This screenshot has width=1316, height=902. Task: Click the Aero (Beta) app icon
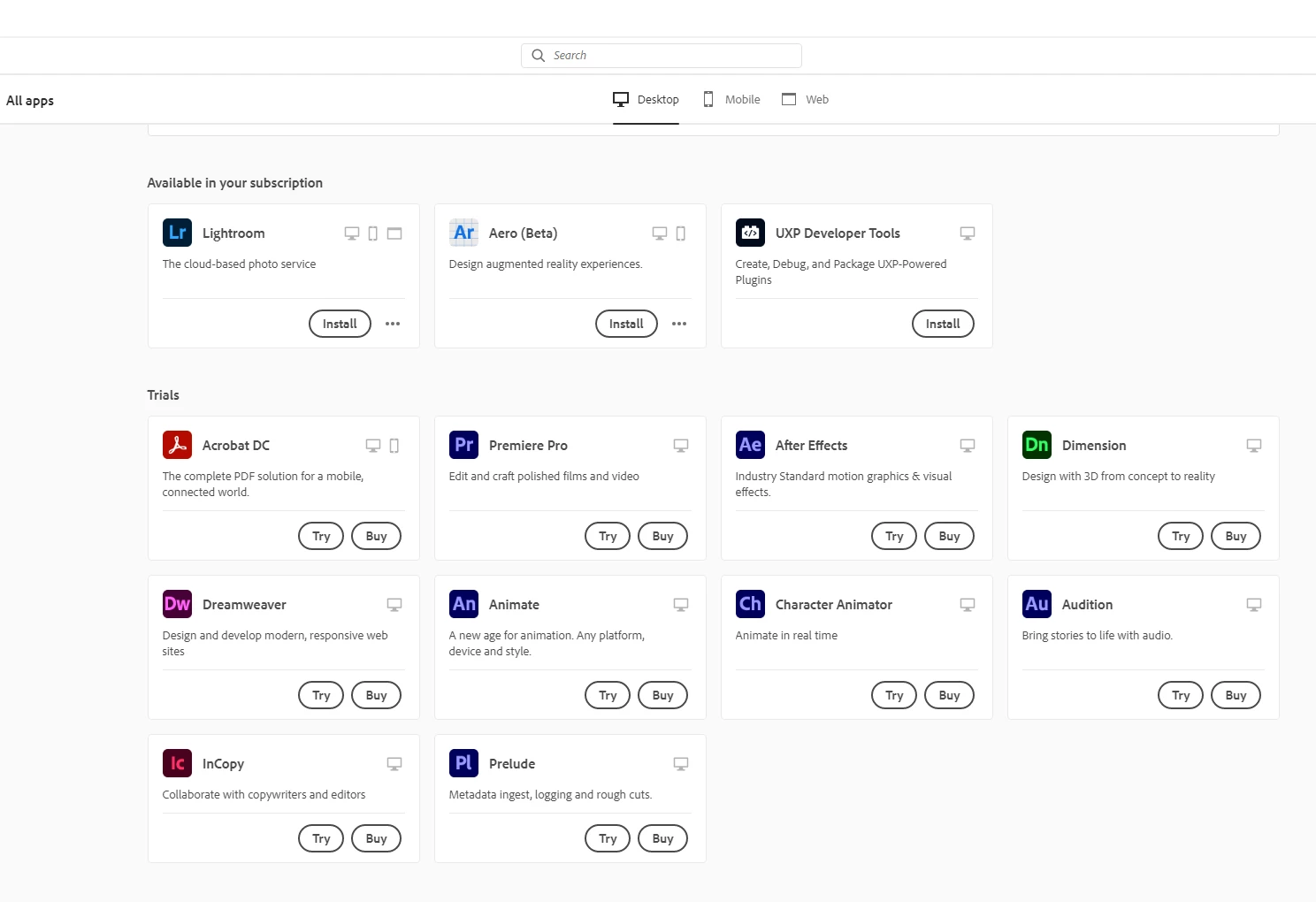[x=463, y=233]
